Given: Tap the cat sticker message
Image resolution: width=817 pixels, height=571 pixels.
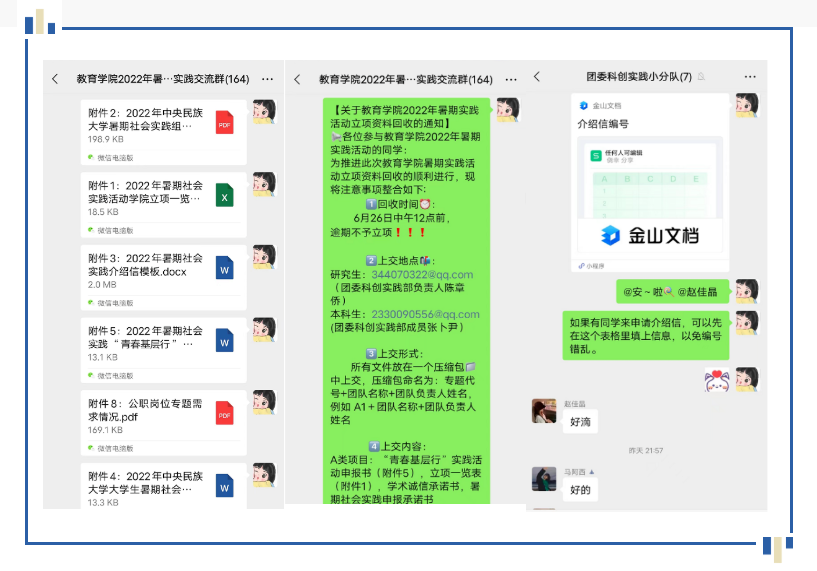Looking at the screenshot, I should 714,379.
